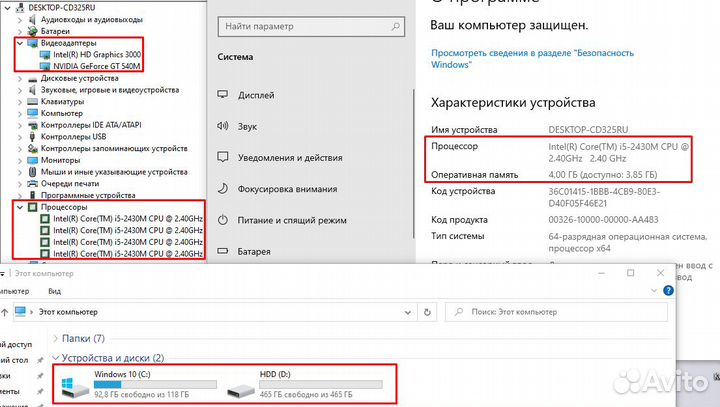Click the Мыши и иные указывающие устройства icon
This screenshot has width=720, height=407.
pos(32,172)
